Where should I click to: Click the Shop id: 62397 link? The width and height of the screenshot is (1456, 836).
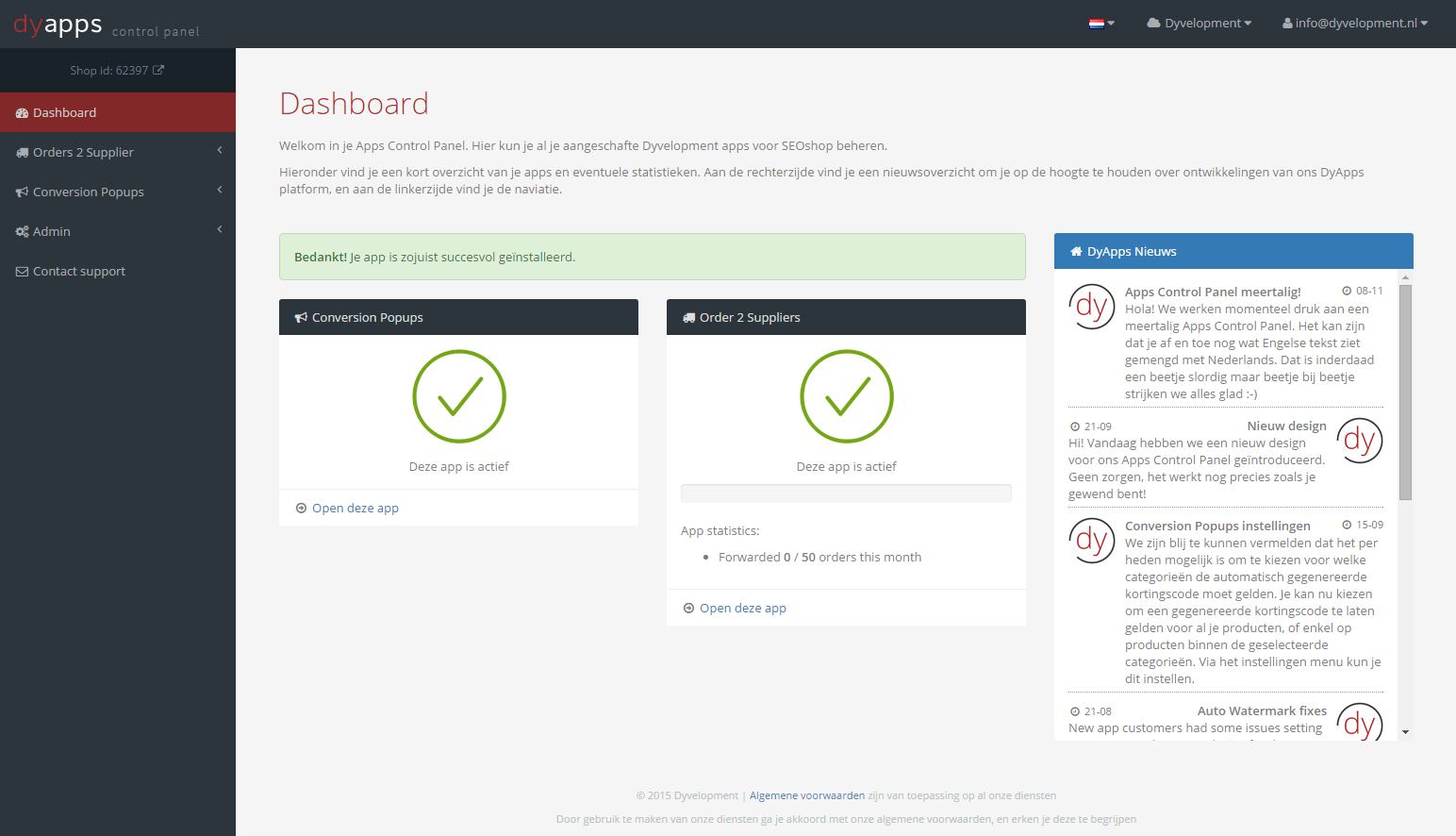click(117, 71)
